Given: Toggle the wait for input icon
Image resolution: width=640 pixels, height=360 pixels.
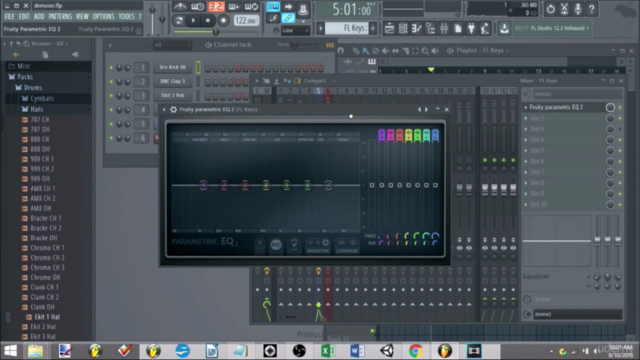Looking at the screenshot, I should [198, 7].
